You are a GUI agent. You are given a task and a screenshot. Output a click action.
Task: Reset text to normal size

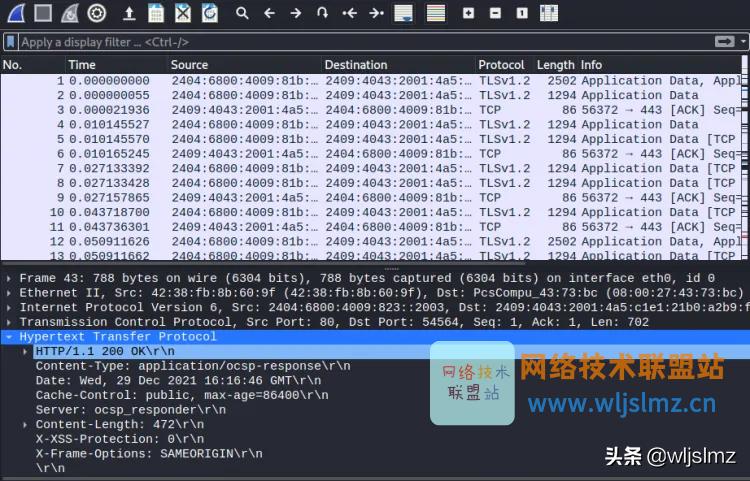tap(522, 13)
